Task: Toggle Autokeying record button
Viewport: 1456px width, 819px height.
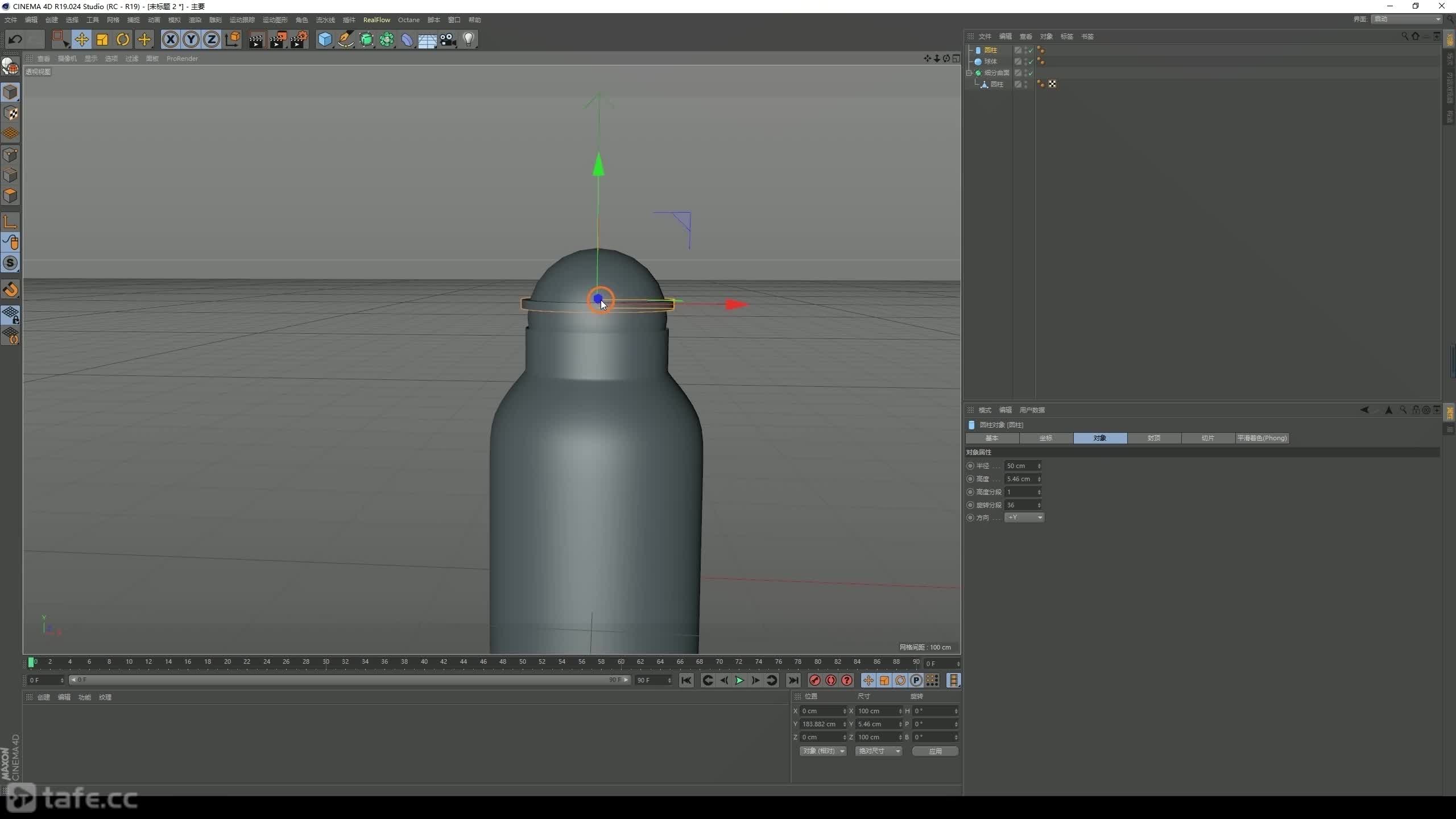Action: click(x=831, y=680)
